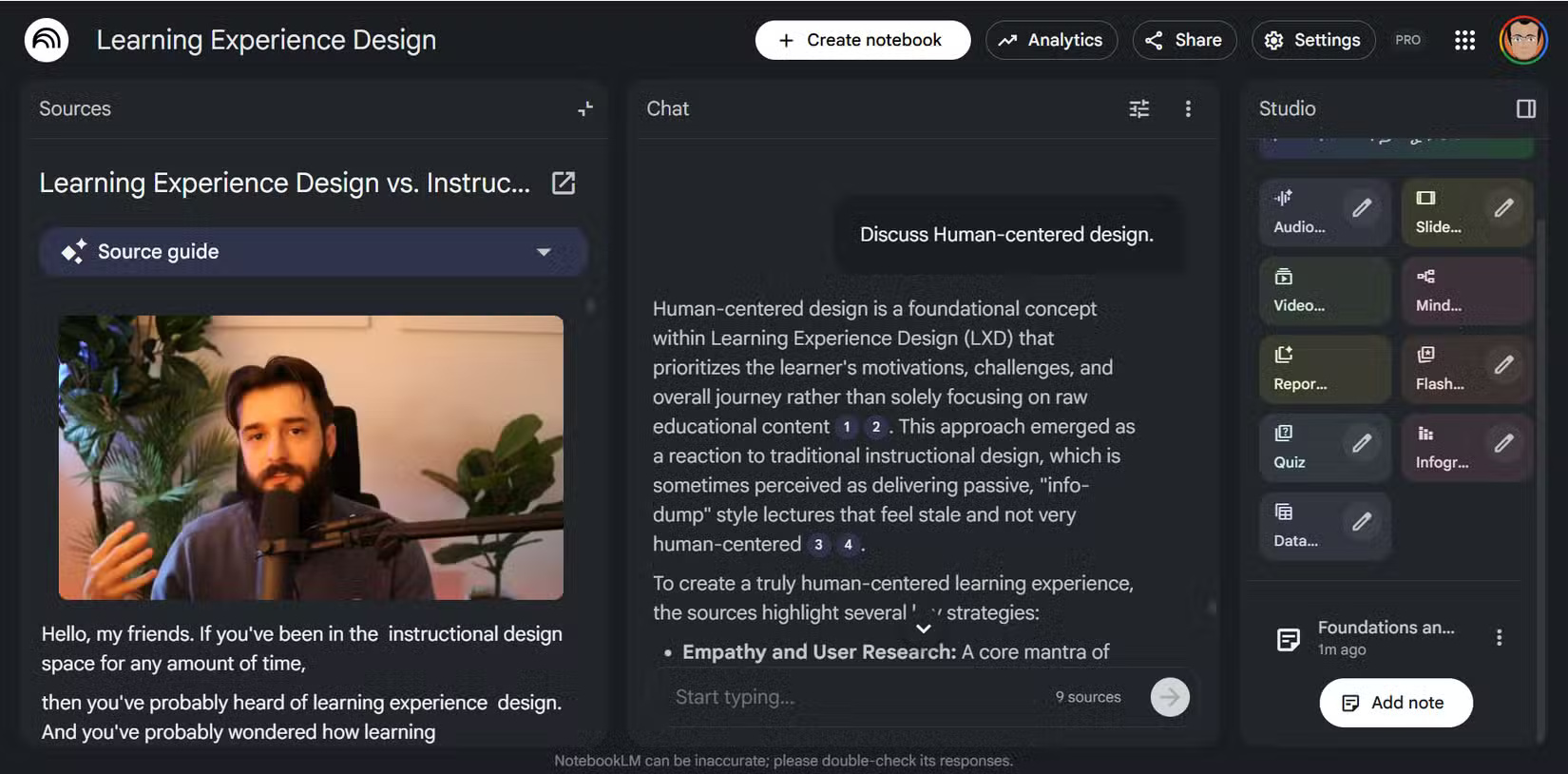Viewport: 1568px width, 774px height.
Task: Collapse the Sources panel
Action: click(585, 109)
